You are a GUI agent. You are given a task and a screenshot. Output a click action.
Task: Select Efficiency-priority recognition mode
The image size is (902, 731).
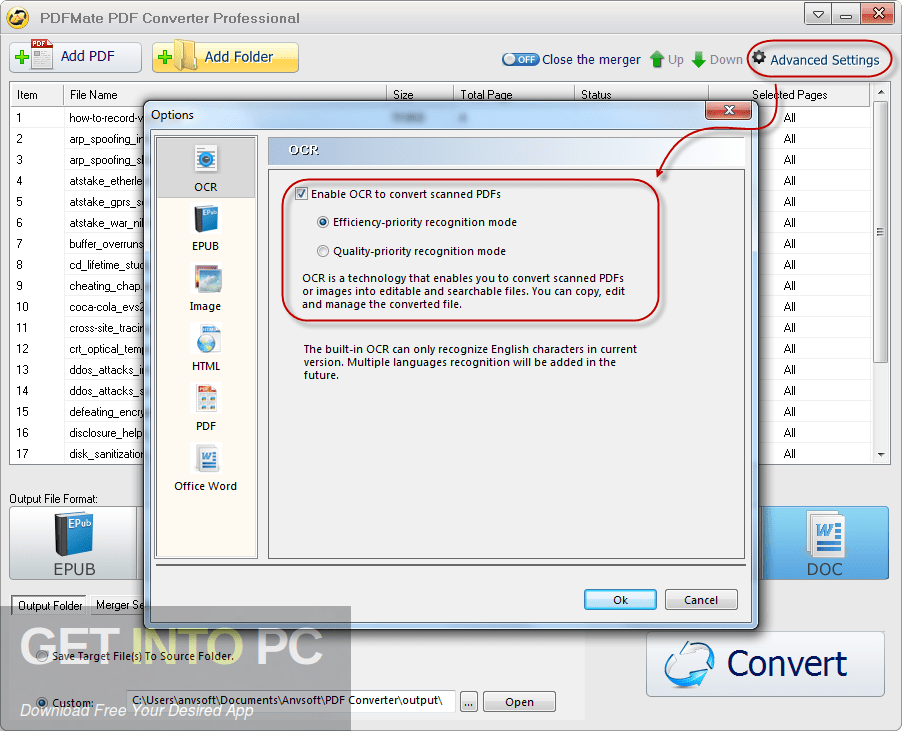[323, 222]
